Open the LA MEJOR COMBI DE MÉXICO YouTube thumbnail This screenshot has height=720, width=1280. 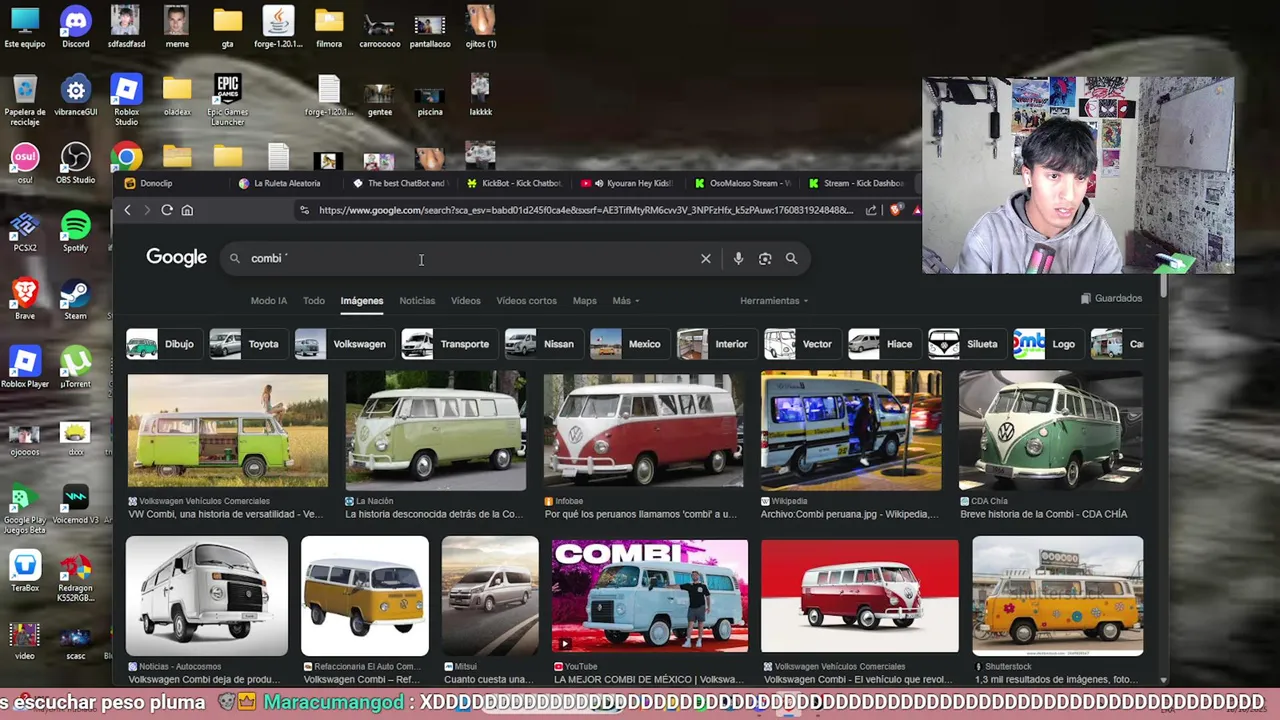(650, 596)
